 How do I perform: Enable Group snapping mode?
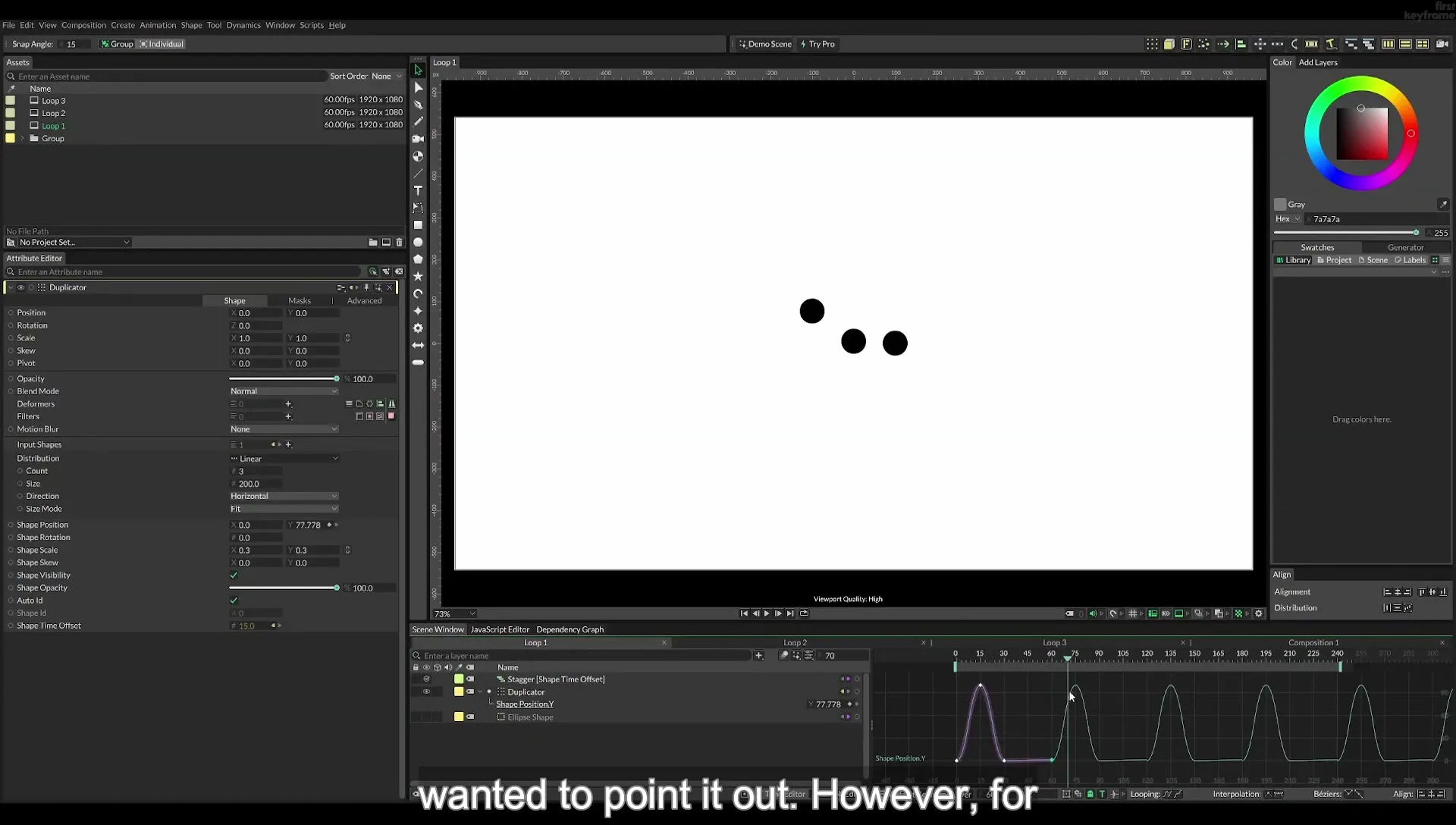[117, 44]
